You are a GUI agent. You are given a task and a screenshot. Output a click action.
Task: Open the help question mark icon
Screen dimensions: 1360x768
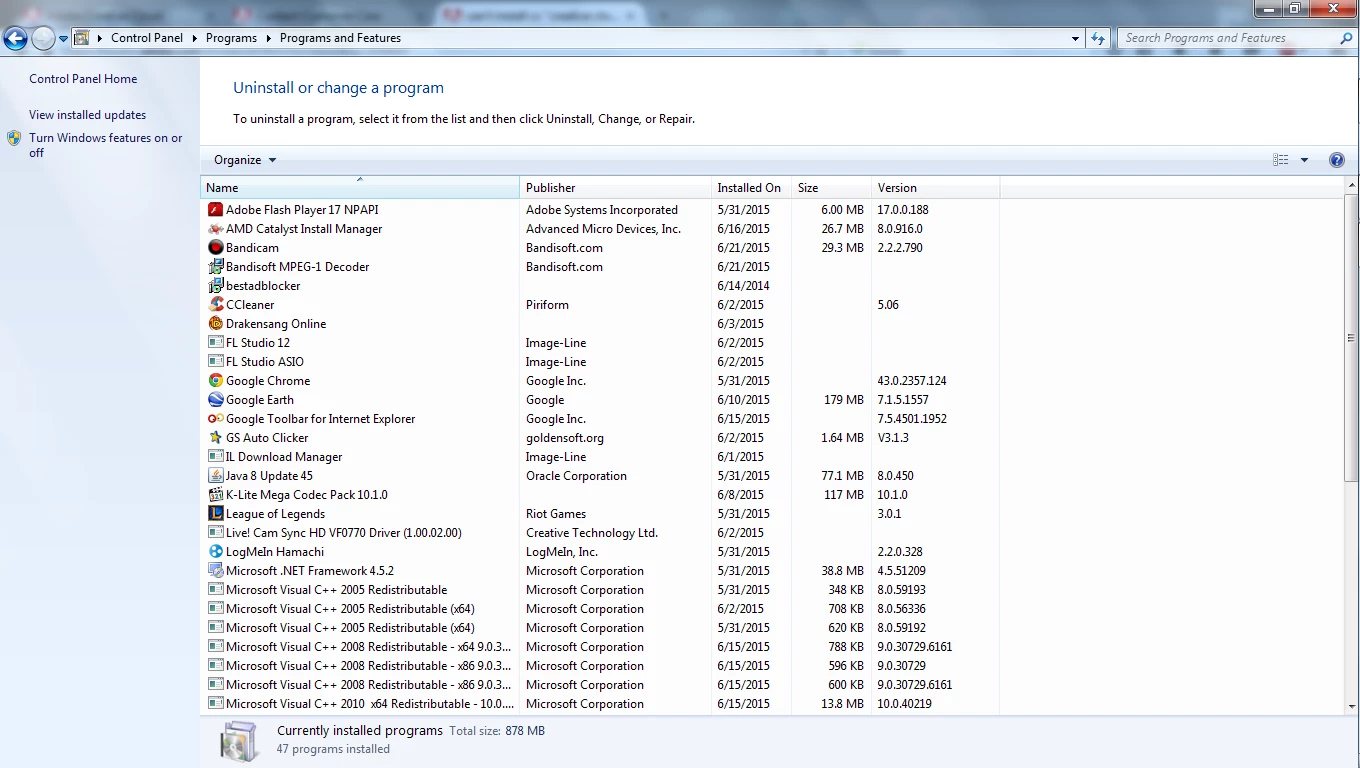1337,160
